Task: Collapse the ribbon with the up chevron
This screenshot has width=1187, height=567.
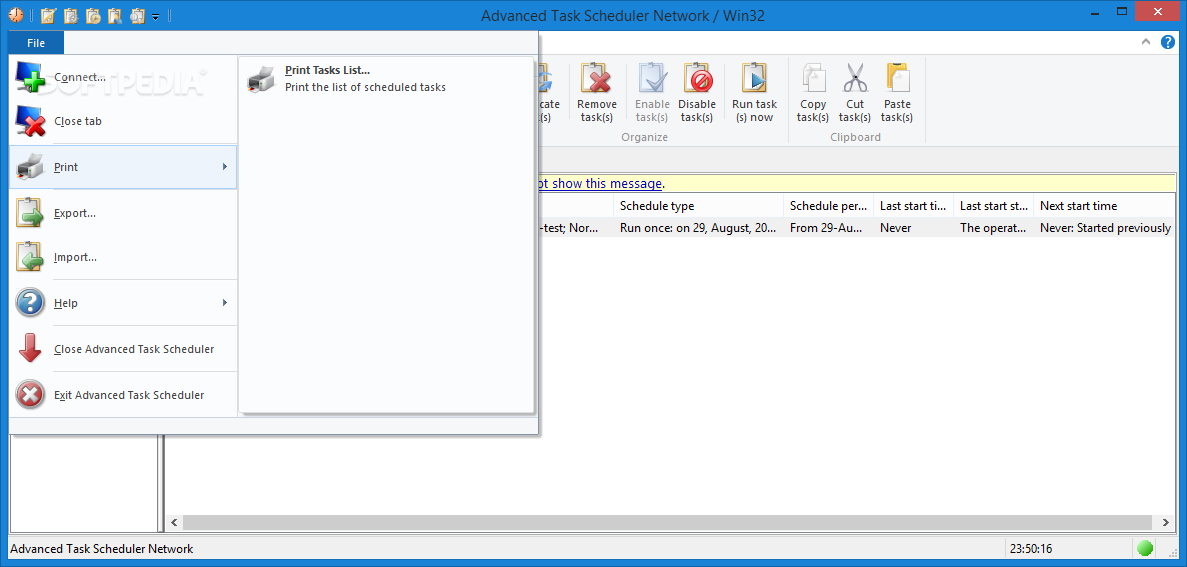Action: pyautogui.click(x=1147, y=42)
